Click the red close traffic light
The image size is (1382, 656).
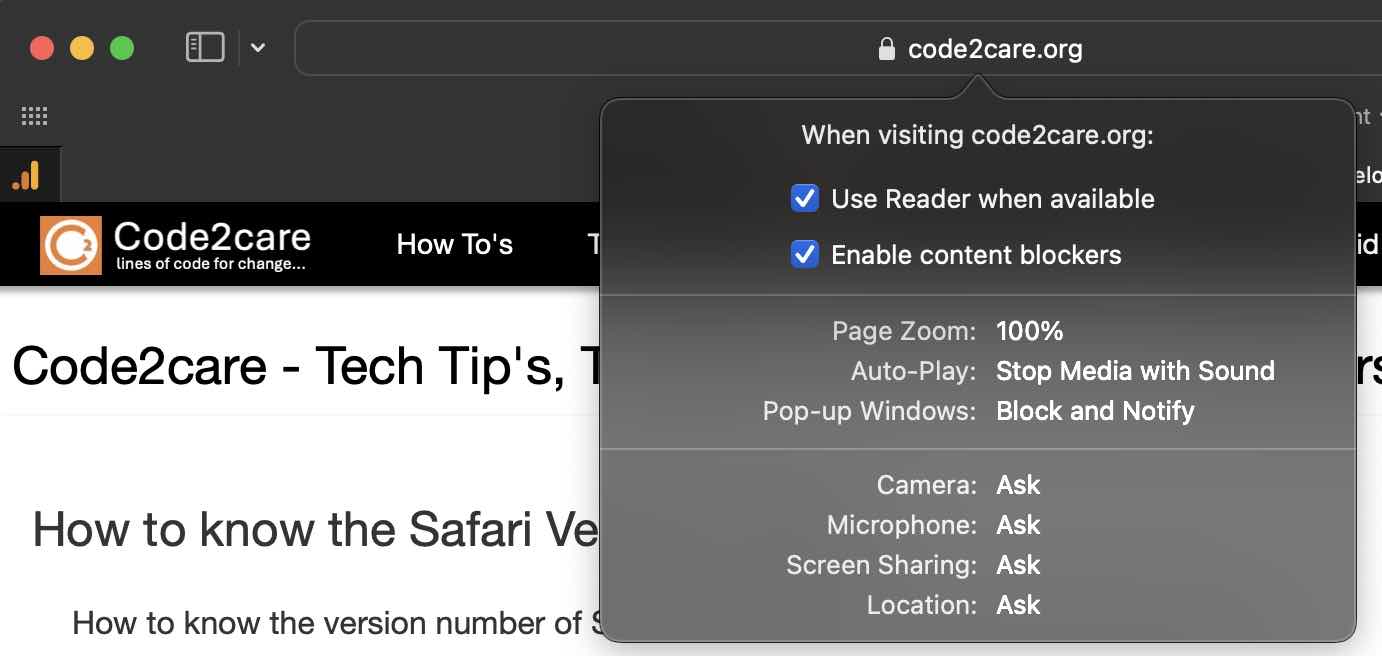pos(41,47)
